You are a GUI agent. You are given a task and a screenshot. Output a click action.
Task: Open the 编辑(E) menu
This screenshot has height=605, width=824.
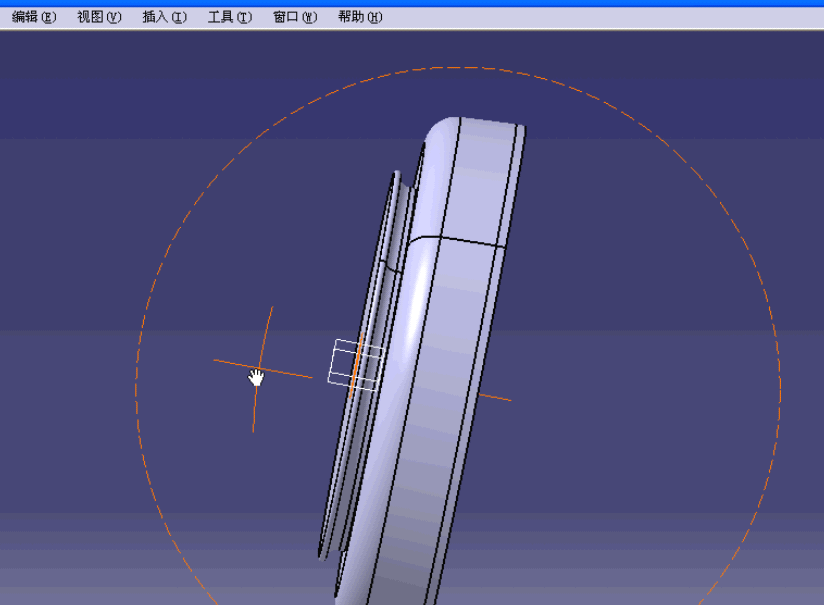pos(34,17)
